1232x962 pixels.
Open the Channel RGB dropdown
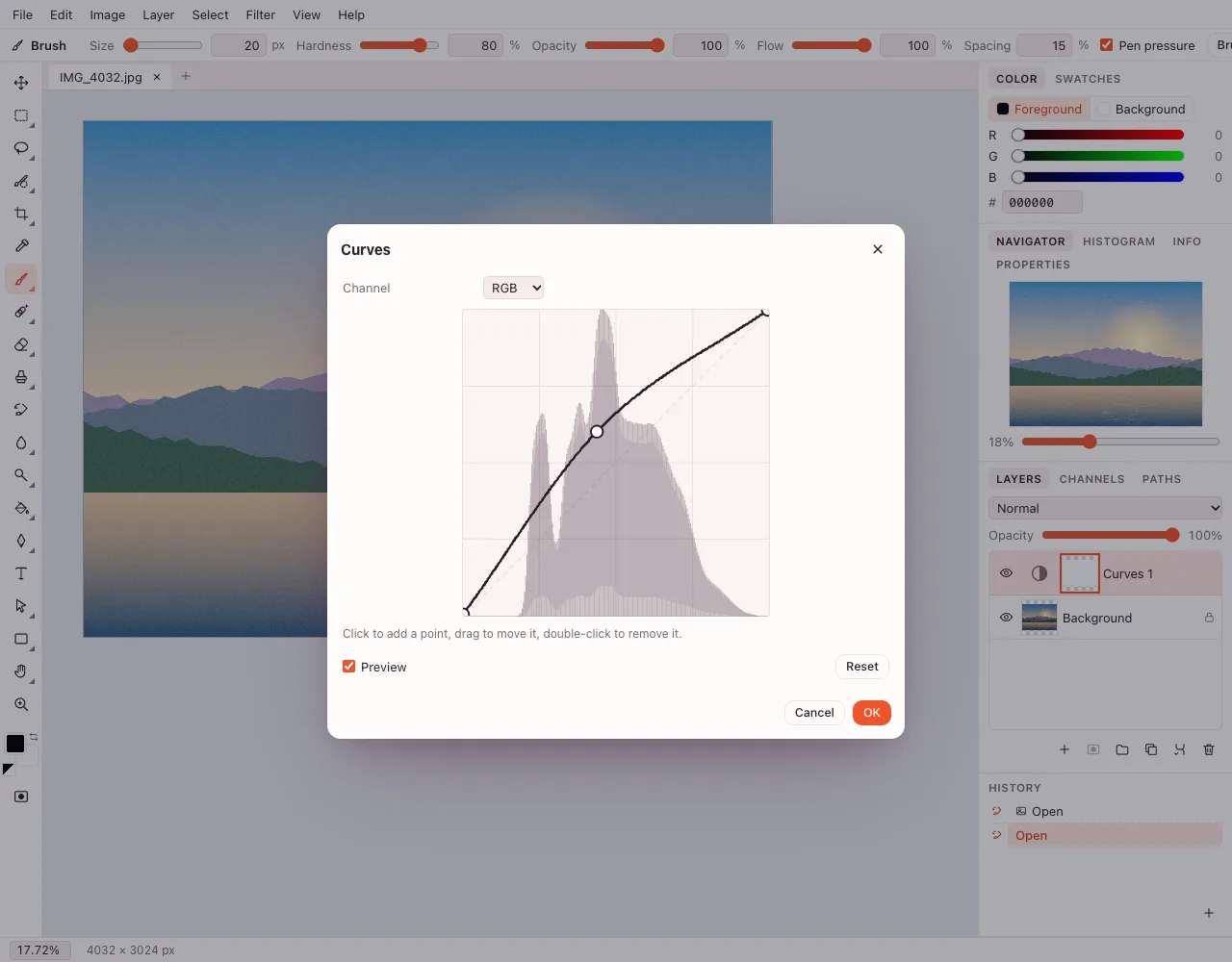[x=513, y=288]
